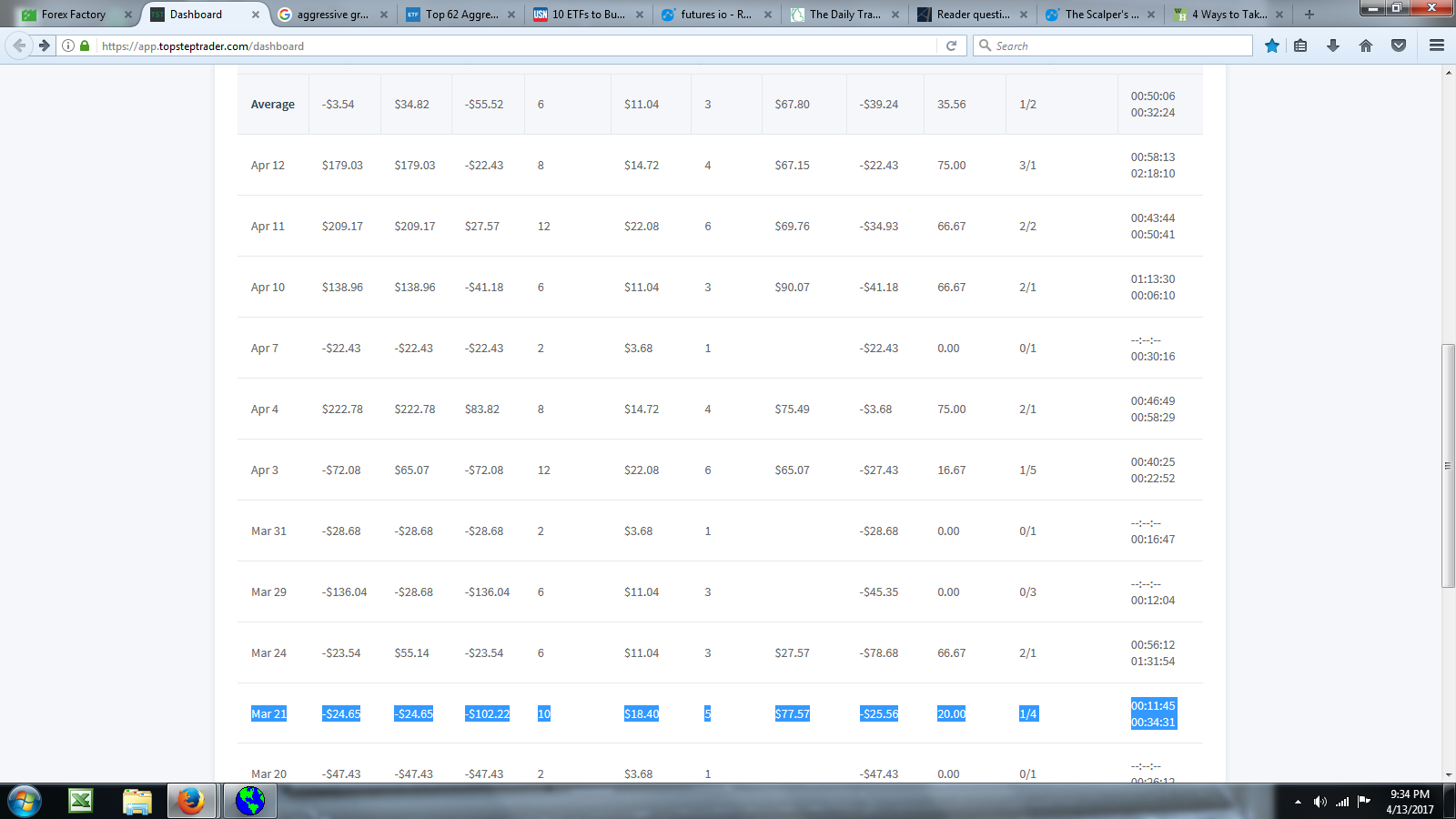
Task: Open the Action Center flag icon
Action: [1364, 802]
